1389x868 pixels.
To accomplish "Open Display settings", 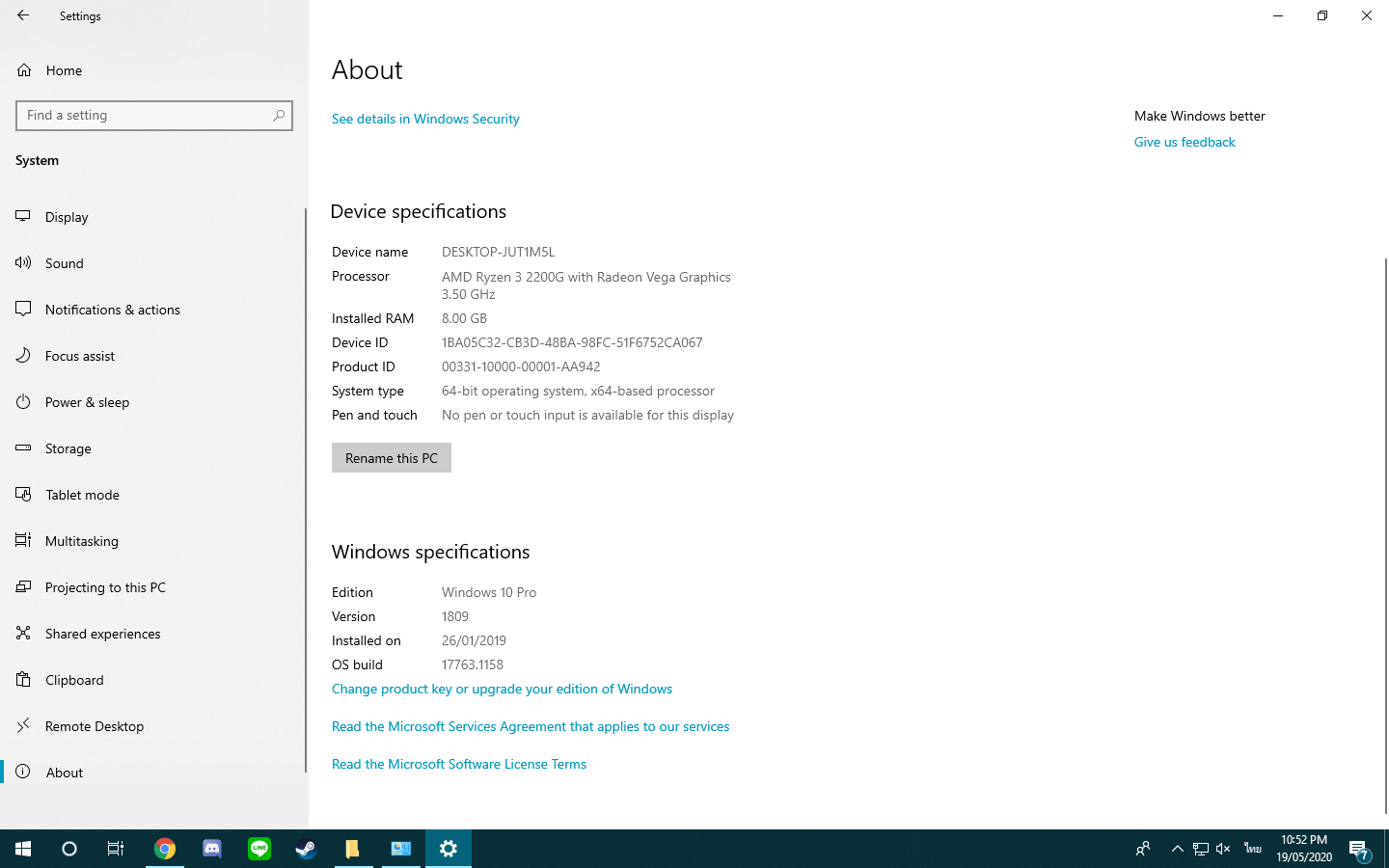I will click(x=154, y=217).
